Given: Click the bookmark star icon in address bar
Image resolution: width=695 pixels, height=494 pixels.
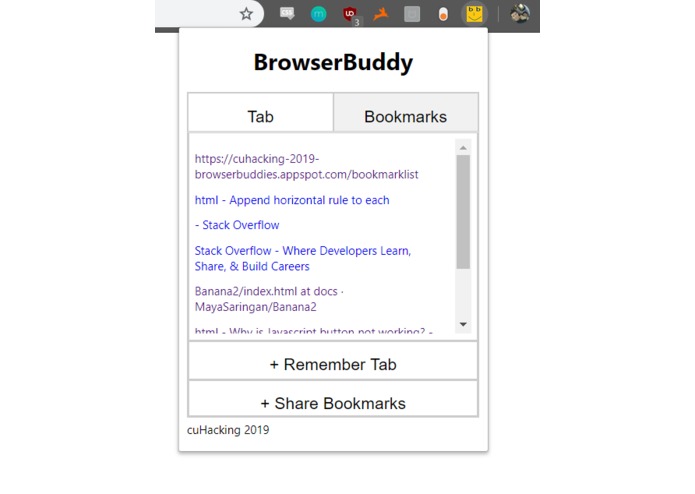Looking at the screenshot, I should pyautogui.click(x=246, y=14).
